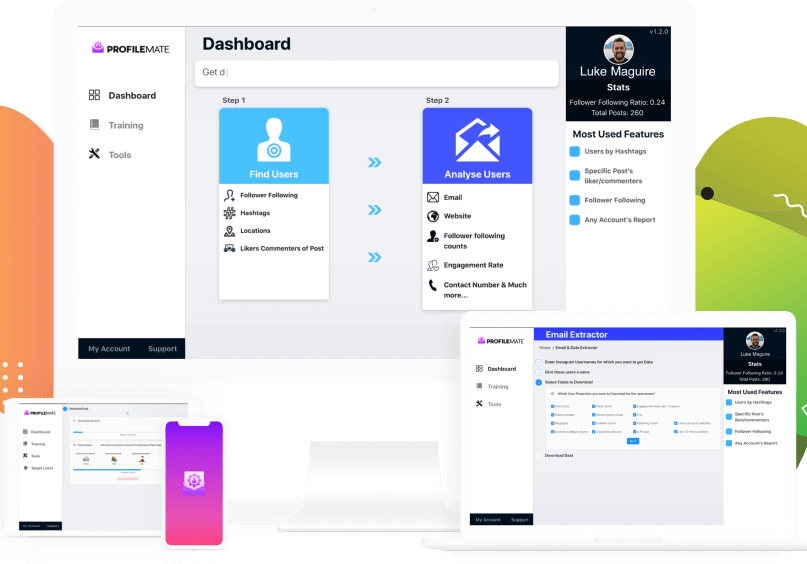The width and height of the screenshot is (807, 564).
Task: Toggle Post Count checkbox in Email Extractor
Action: [552, 407]
